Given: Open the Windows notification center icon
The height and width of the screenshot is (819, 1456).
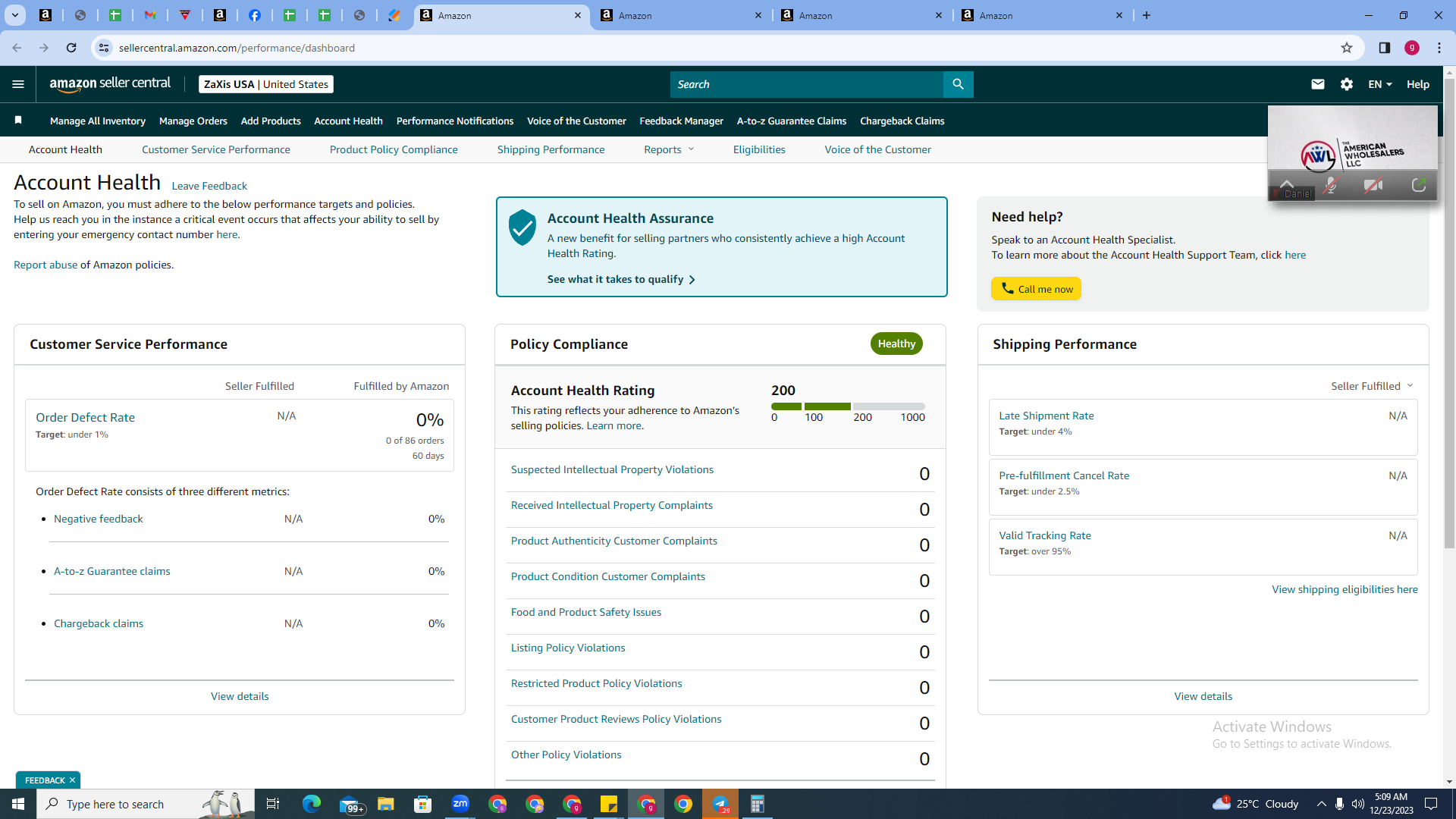Looking at the screenshot, I should (1432, 804).
